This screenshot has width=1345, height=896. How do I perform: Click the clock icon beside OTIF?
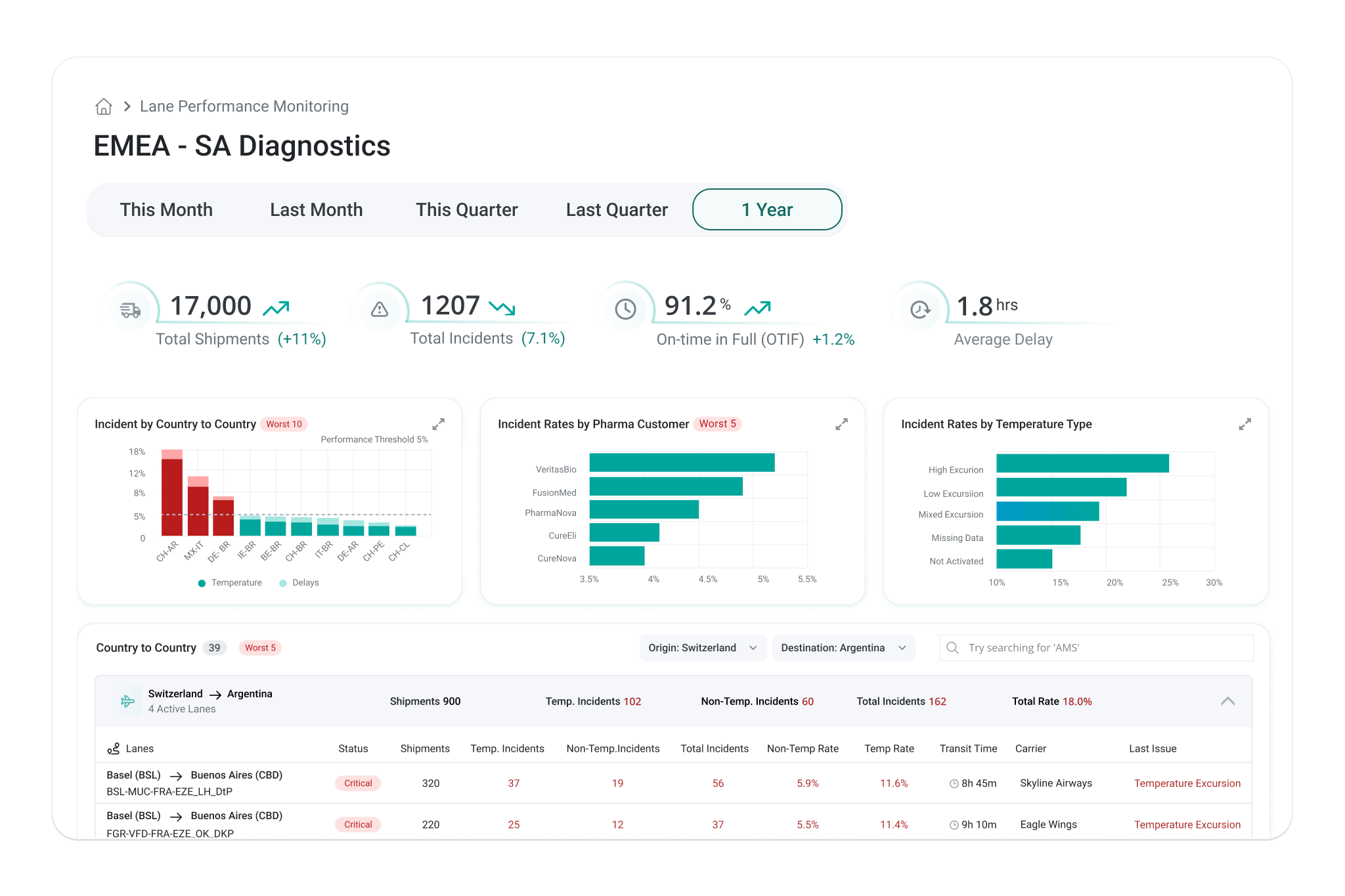(x=625, y=309)
